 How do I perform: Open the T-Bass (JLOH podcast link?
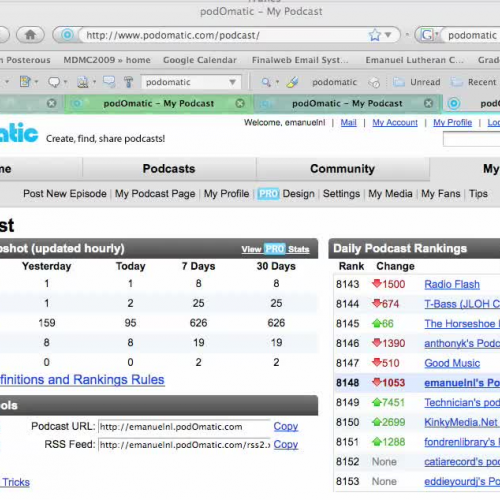point(462,304)
